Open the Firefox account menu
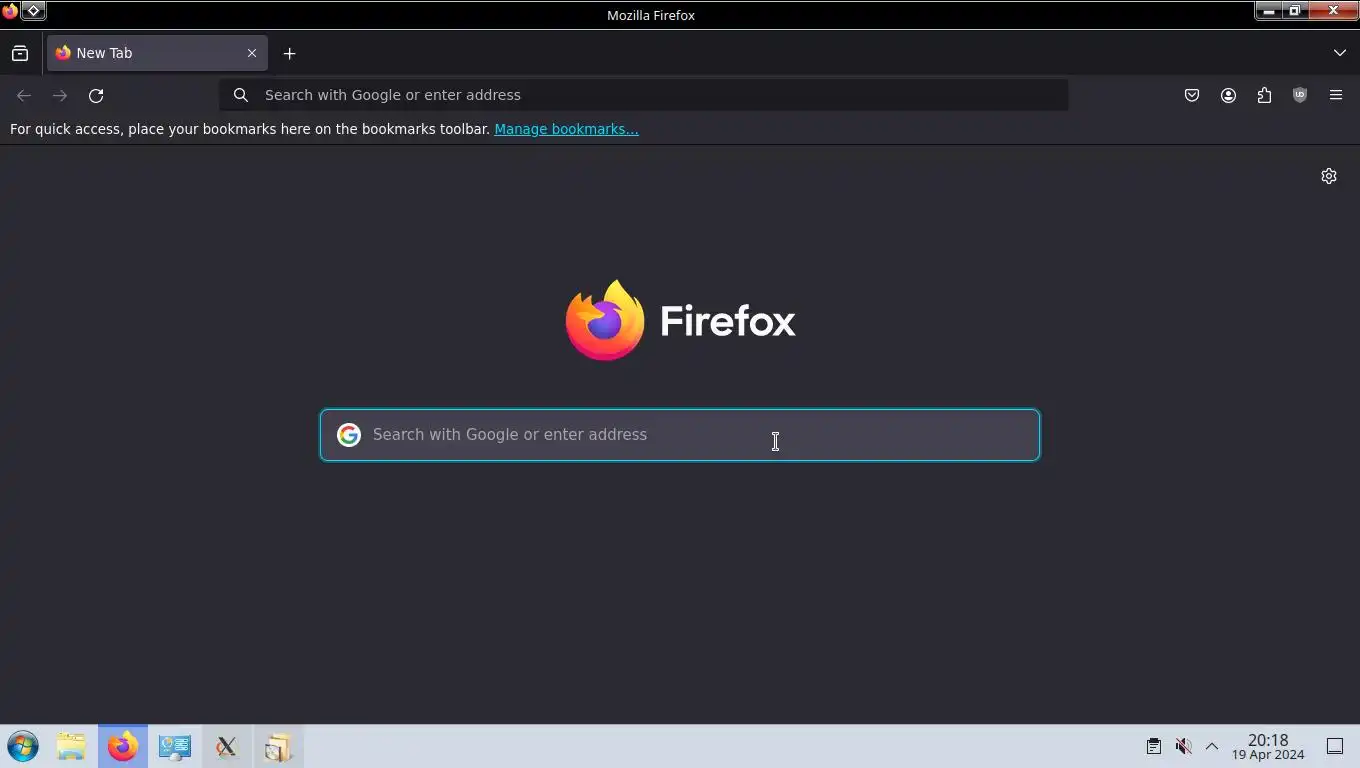The height and width of the screenshot is (768, 1360). (1228, 95)
